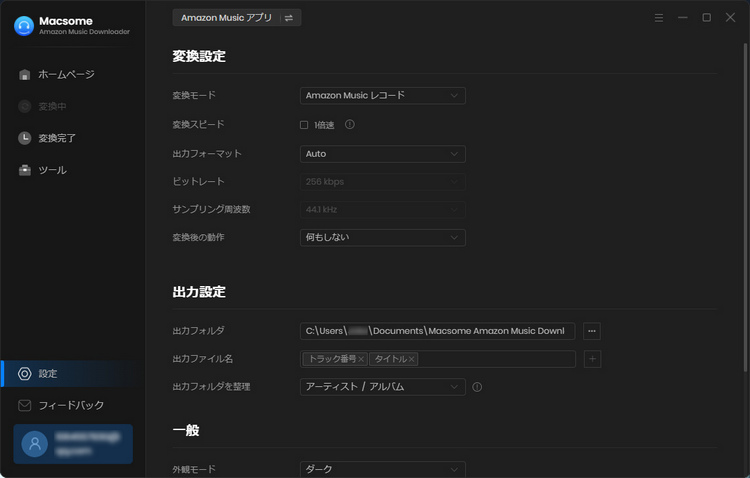Click the 出力フォルダ label
Image resolution: width=750 pixels, height=478 pixels.
click(x=198, y=331)
